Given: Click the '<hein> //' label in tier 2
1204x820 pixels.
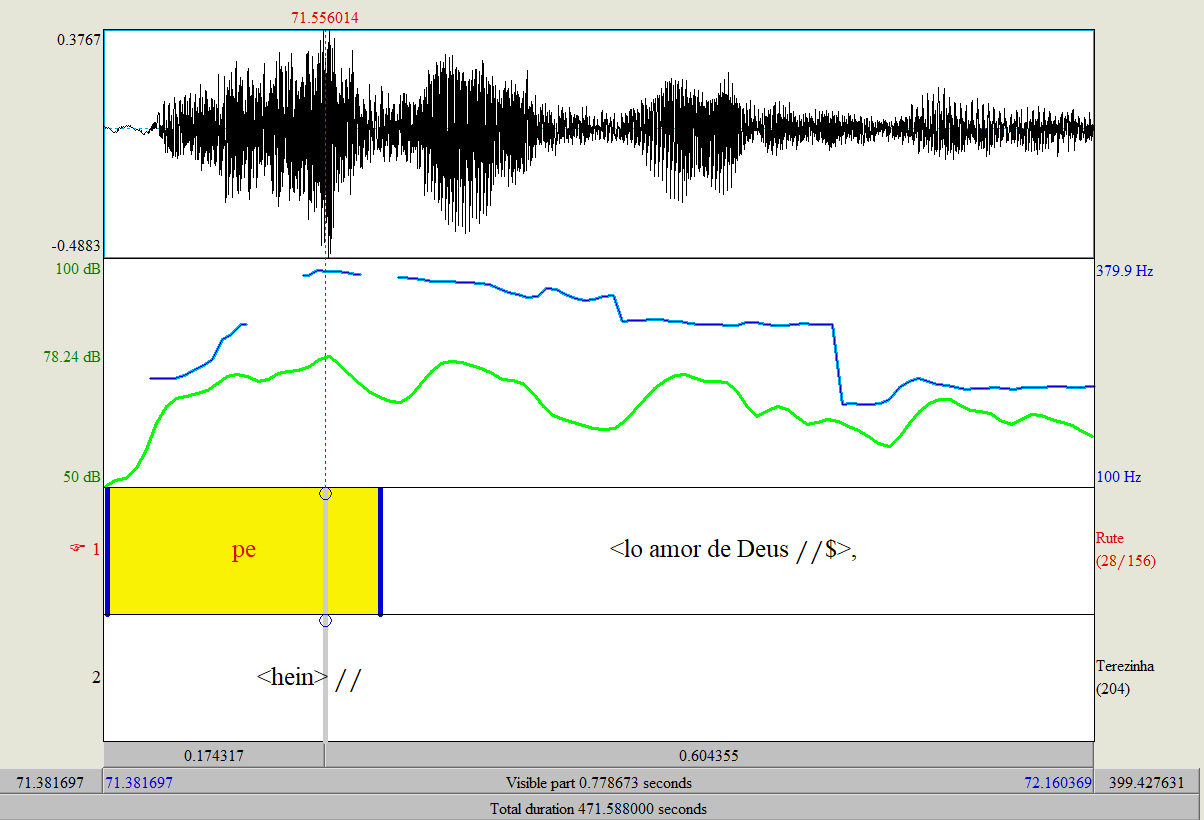Looking at the screenshot, I should [x=309, y=678].
